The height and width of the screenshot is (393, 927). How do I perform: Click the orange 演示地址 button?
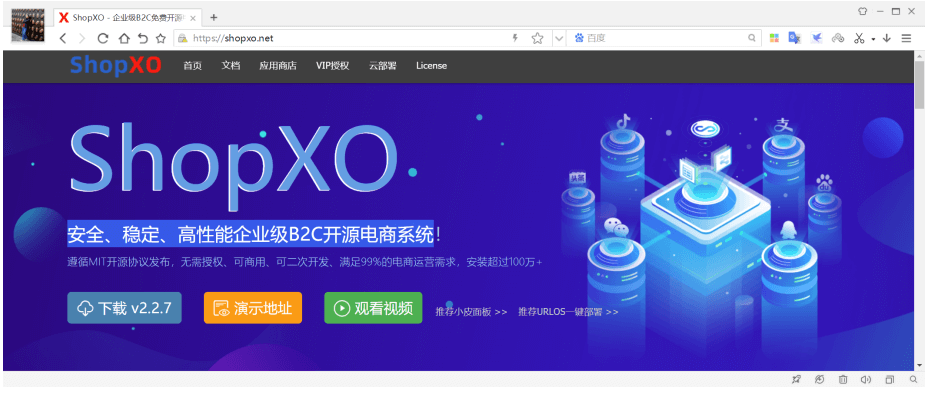point(253,308)
